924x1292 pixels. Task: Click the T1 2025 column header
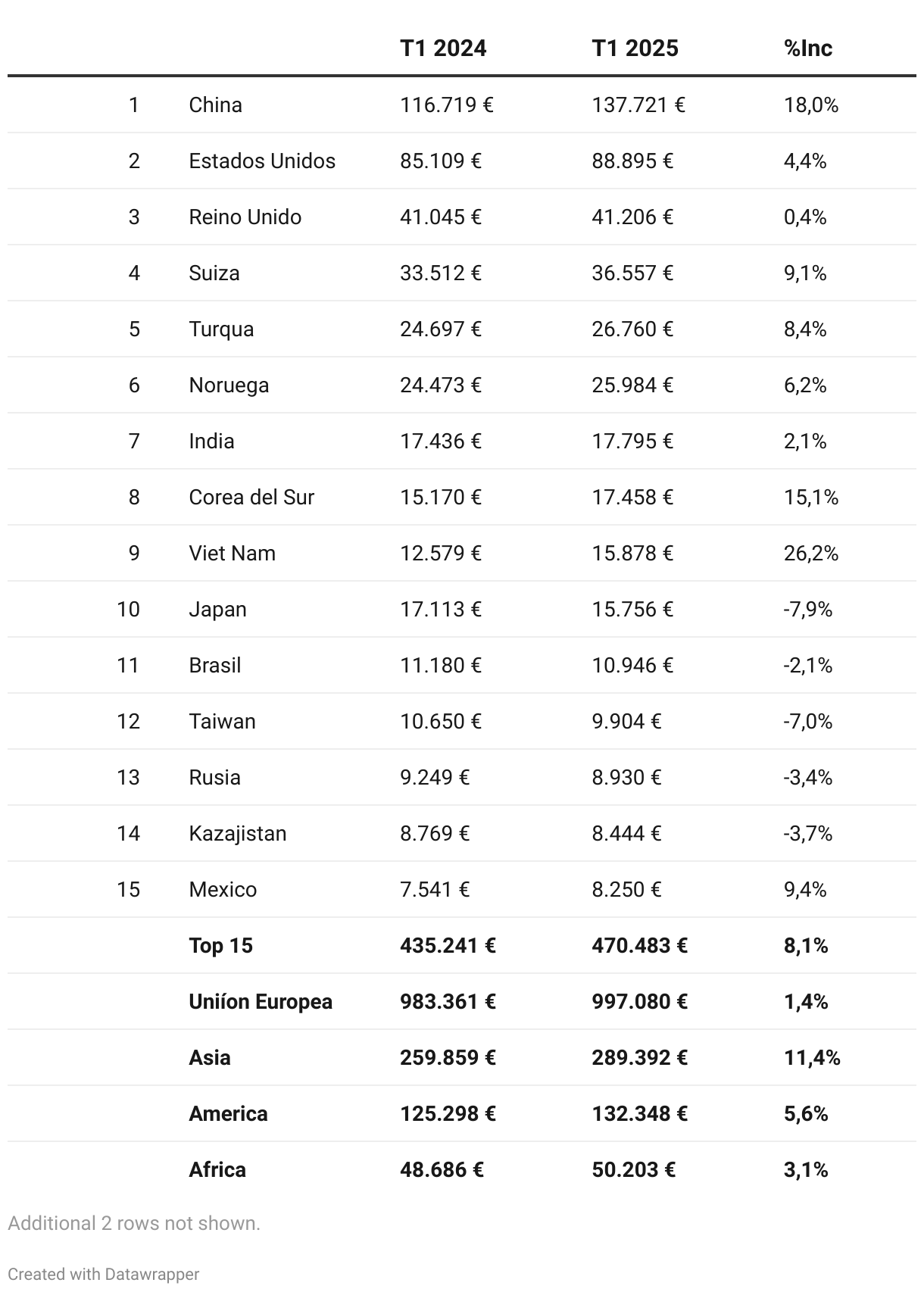pos(635,48)
